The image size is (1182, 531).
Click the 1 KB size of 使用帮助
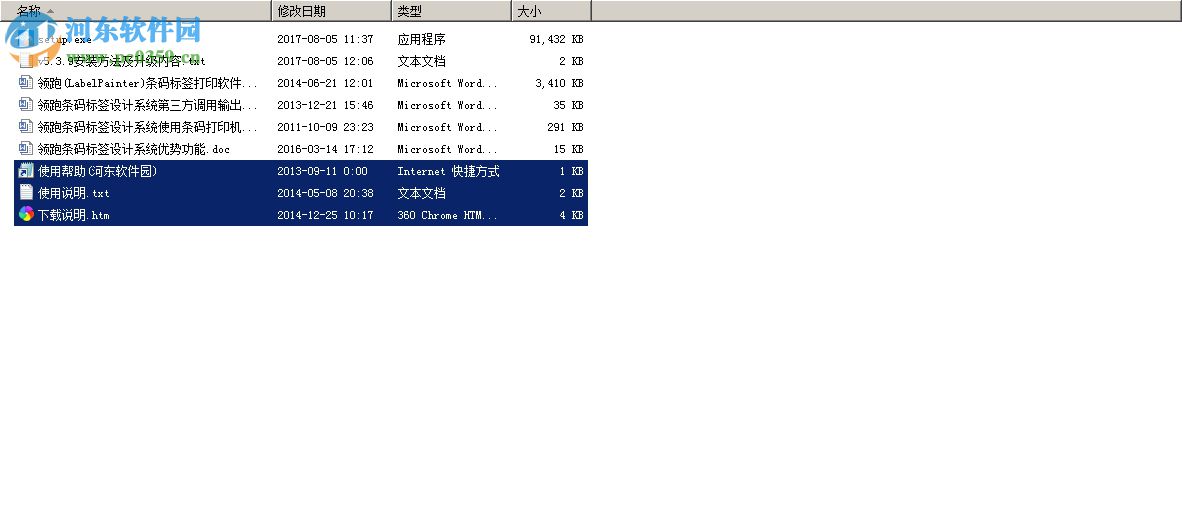571,171
